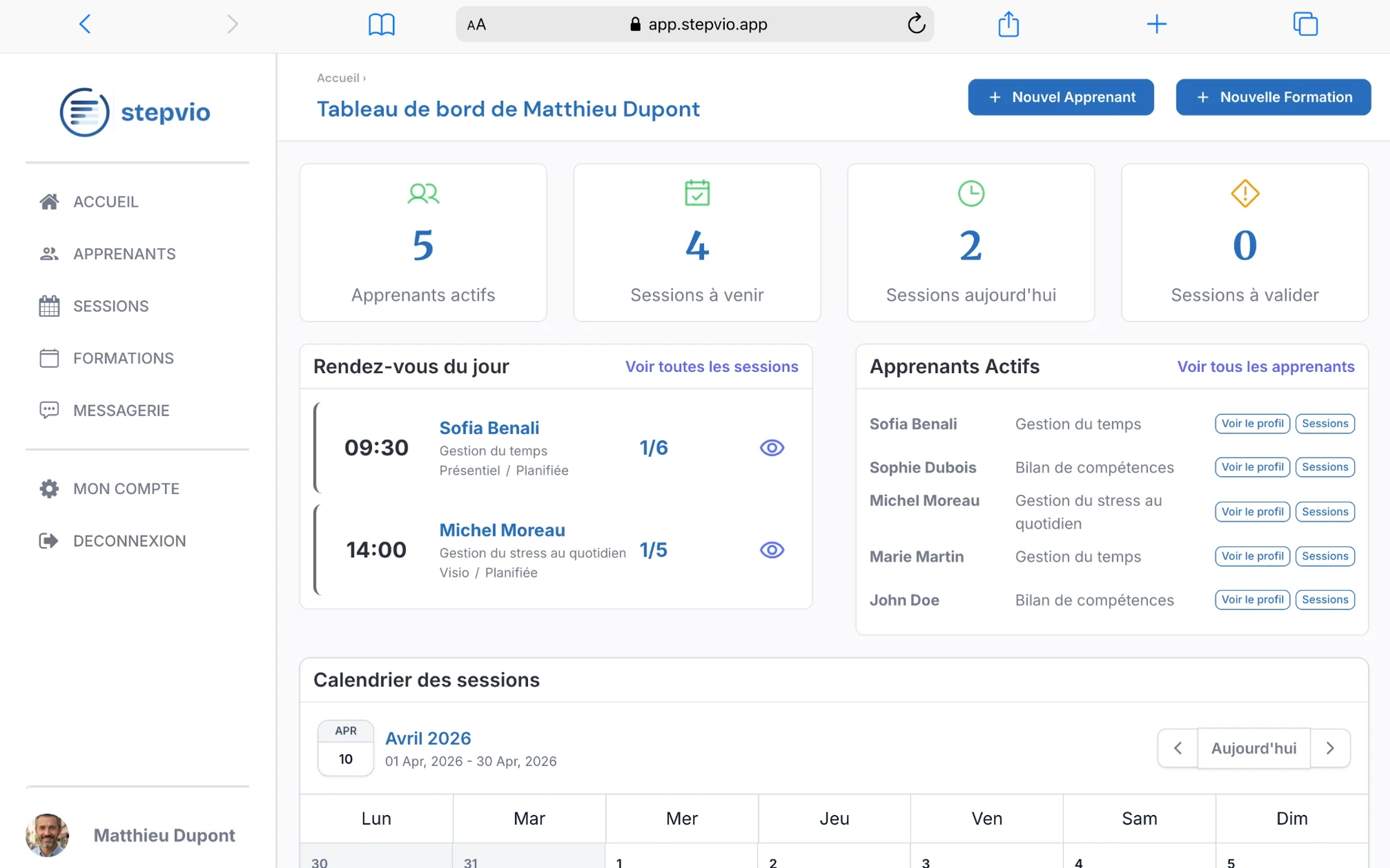The width and height of the screenshot is (1390, 868).
Task: Open the Apprenants menu entry
Action: point(124,254)
